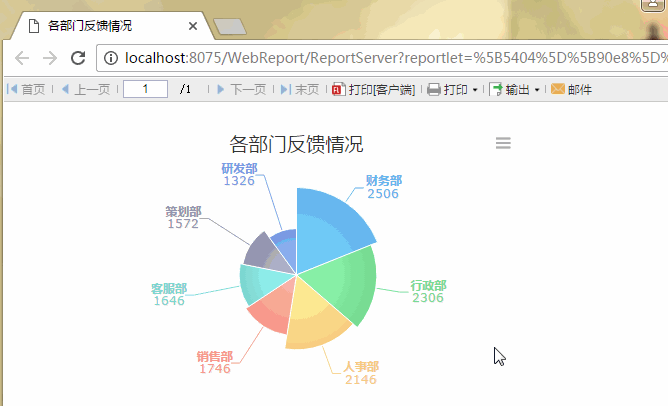Open the chart hamburger menu icon
Viewport: 668px width, 406px height.
click(x=503, y=143)
